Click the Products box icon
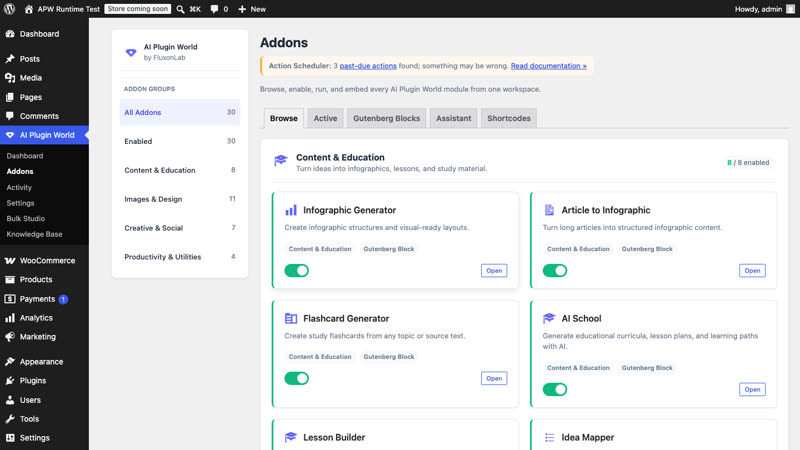The width and height of the screenshot is (800, 450). pos(10,280)
